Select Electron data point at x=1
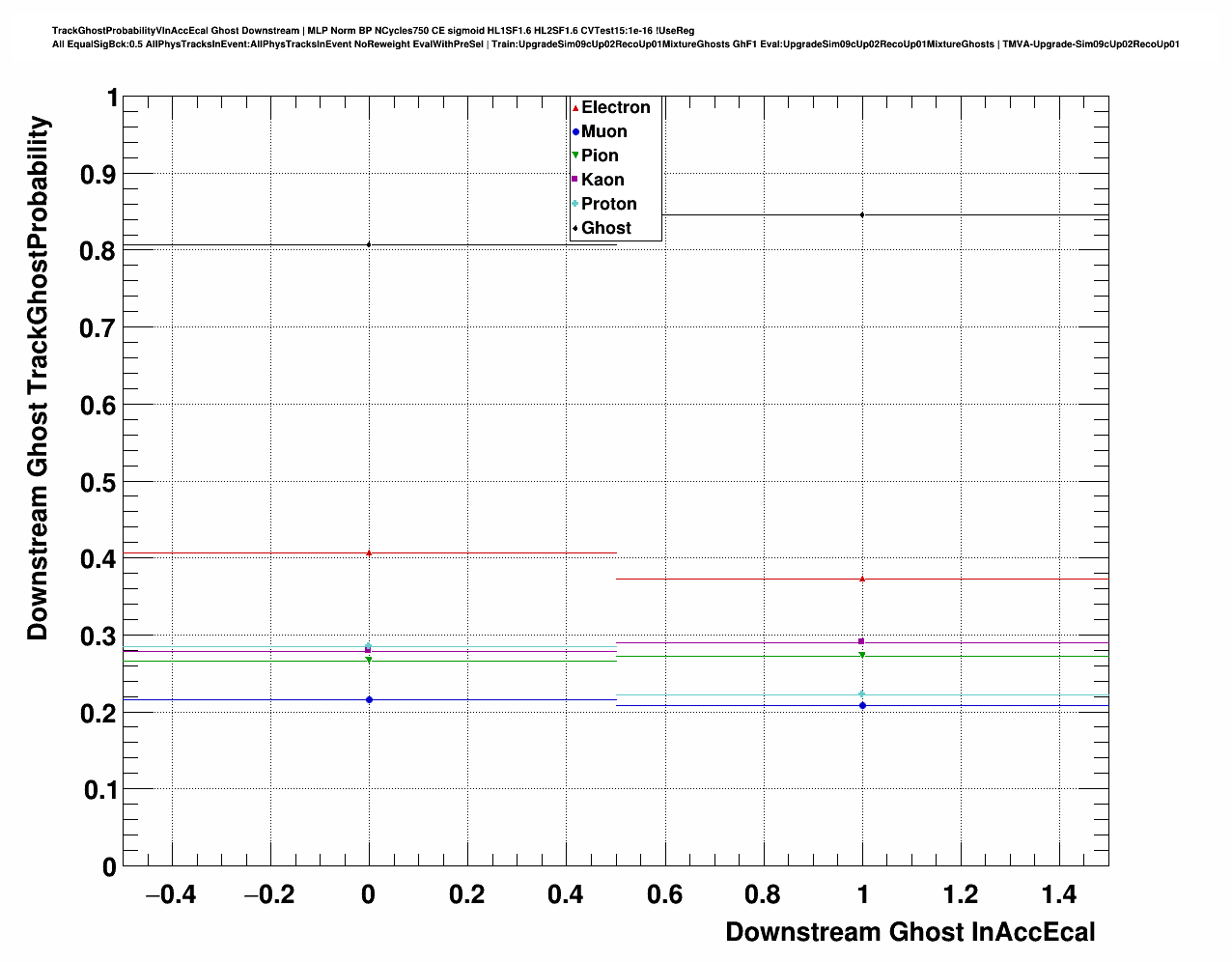The height and width of the screenshot is (962, 1232). [x=862, y=579]
